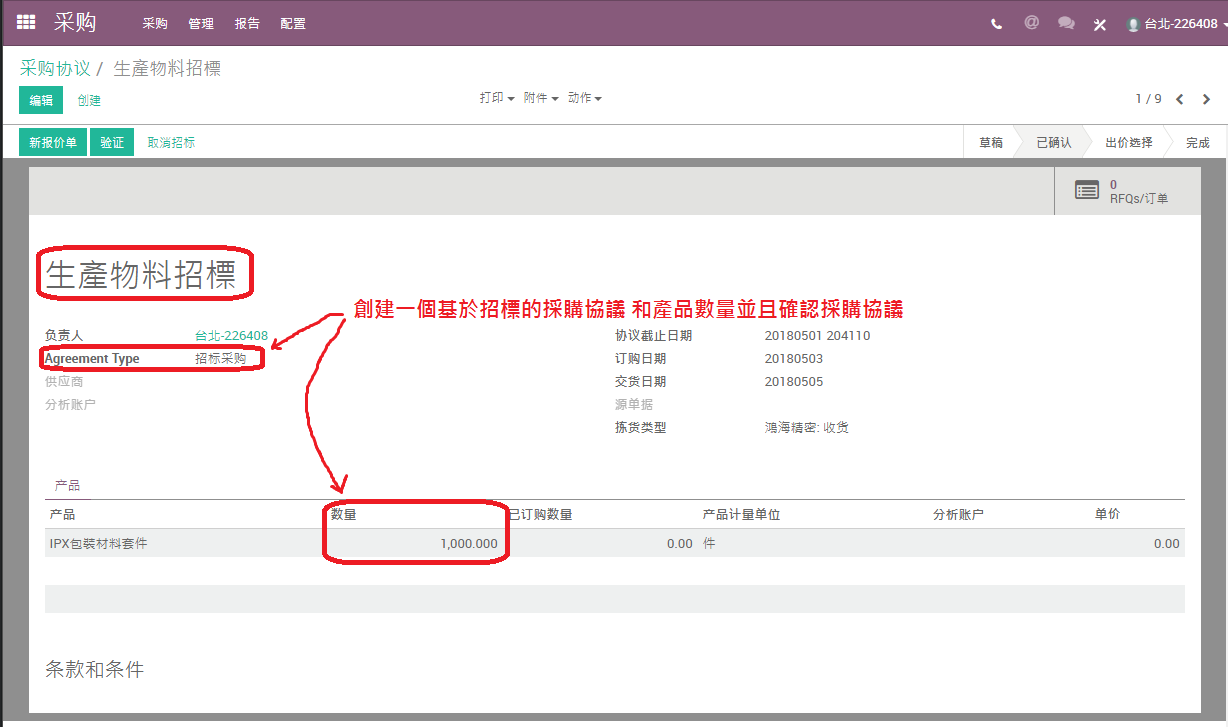Open the 台北-226408 user menu
The height and width of the screenshot is (727, 1228).
click(x=1172, y=24)
